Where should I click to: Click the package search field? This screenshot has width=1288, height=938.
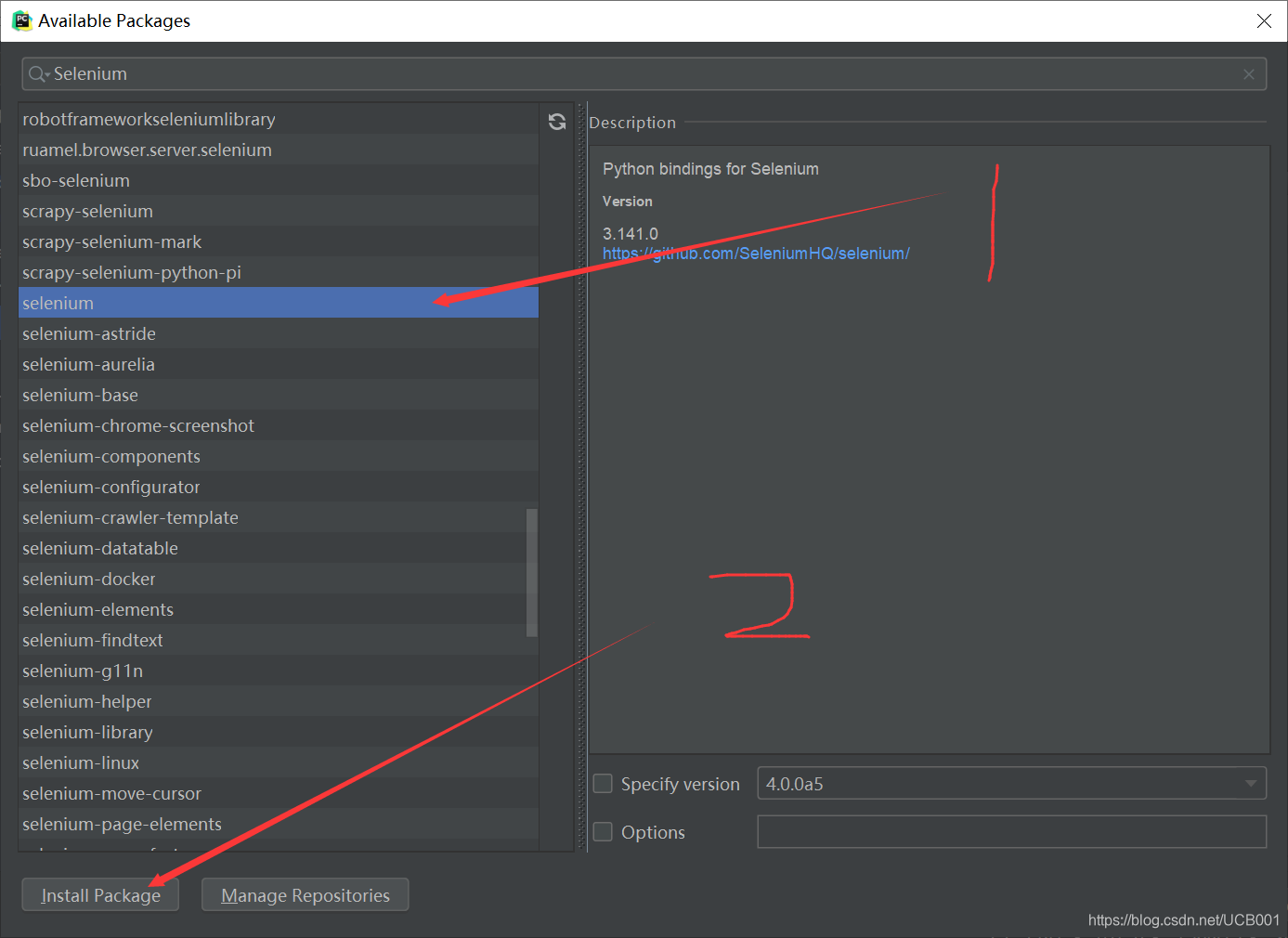click(x=644, y=74)
